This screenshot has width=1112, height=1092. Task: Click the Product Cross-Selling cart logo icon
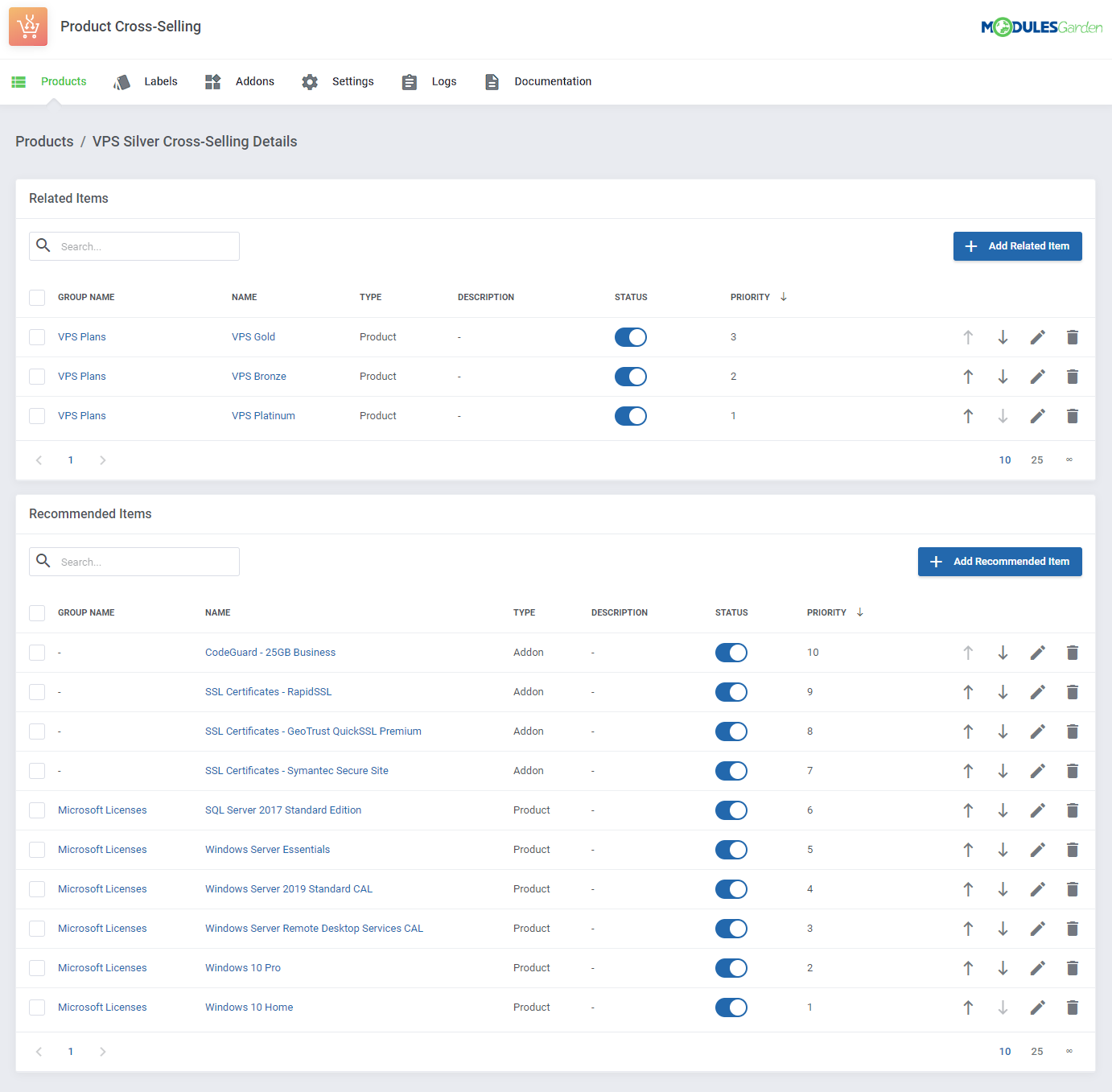click(x=28, y=27)
